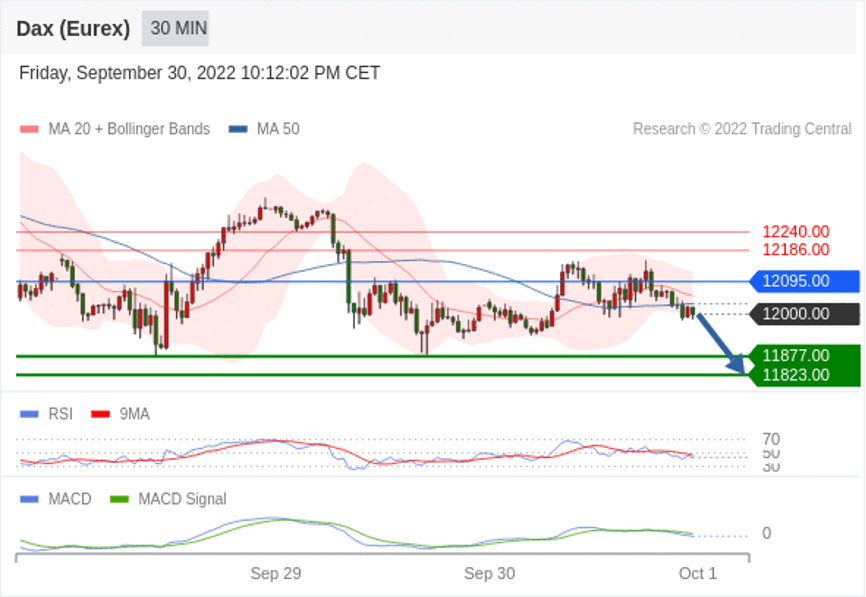
Task: Click the date line 'Friday, September 30, 2022'
Action: (199, 73)
